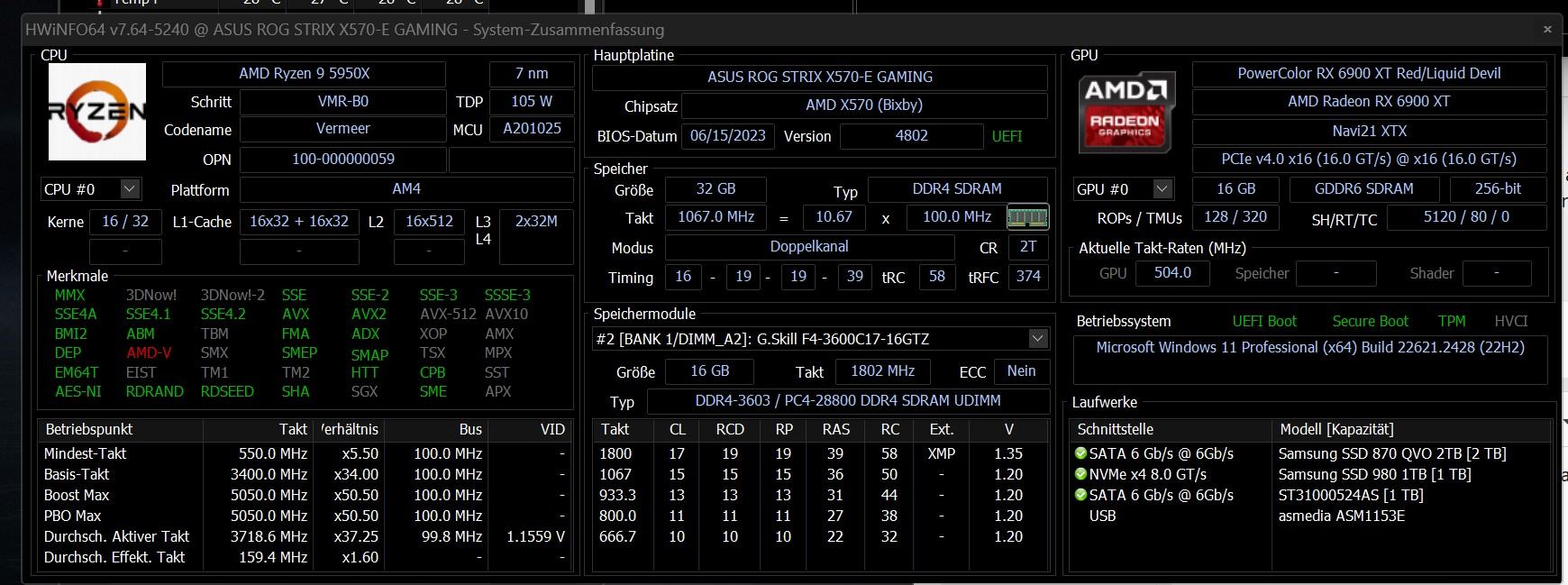1568x585 pixels.
Task: Click the Microsoft Windows 11 Professional build text
Action: pos(1310,348)
